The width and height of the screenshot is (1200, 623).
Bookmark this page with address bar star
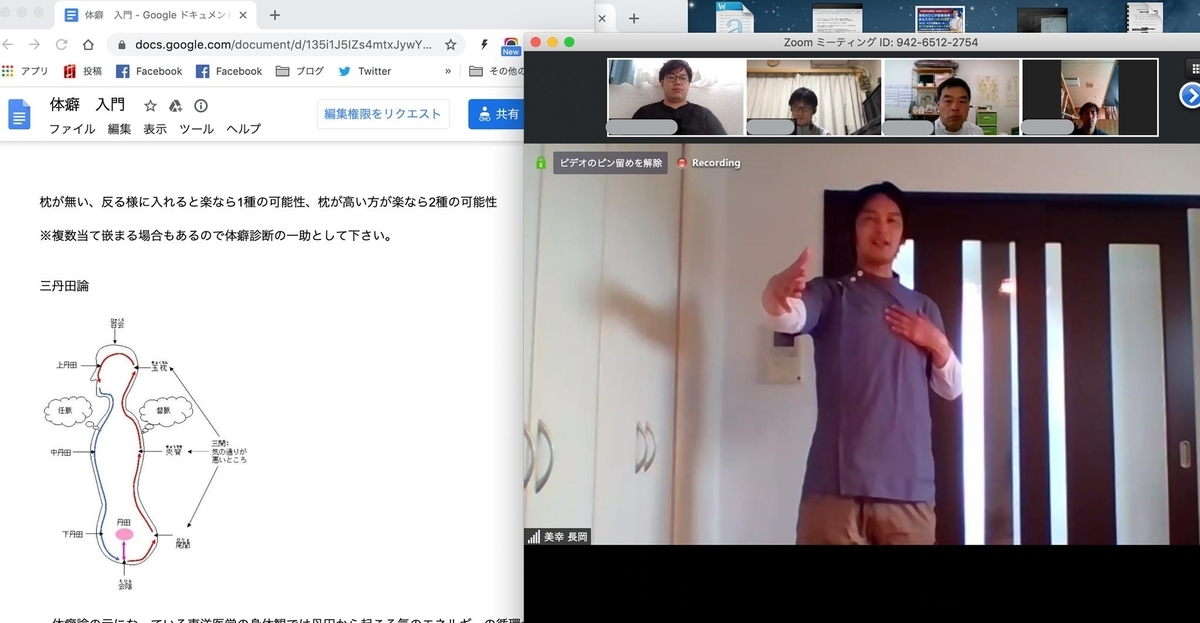(x=451, y=45)
